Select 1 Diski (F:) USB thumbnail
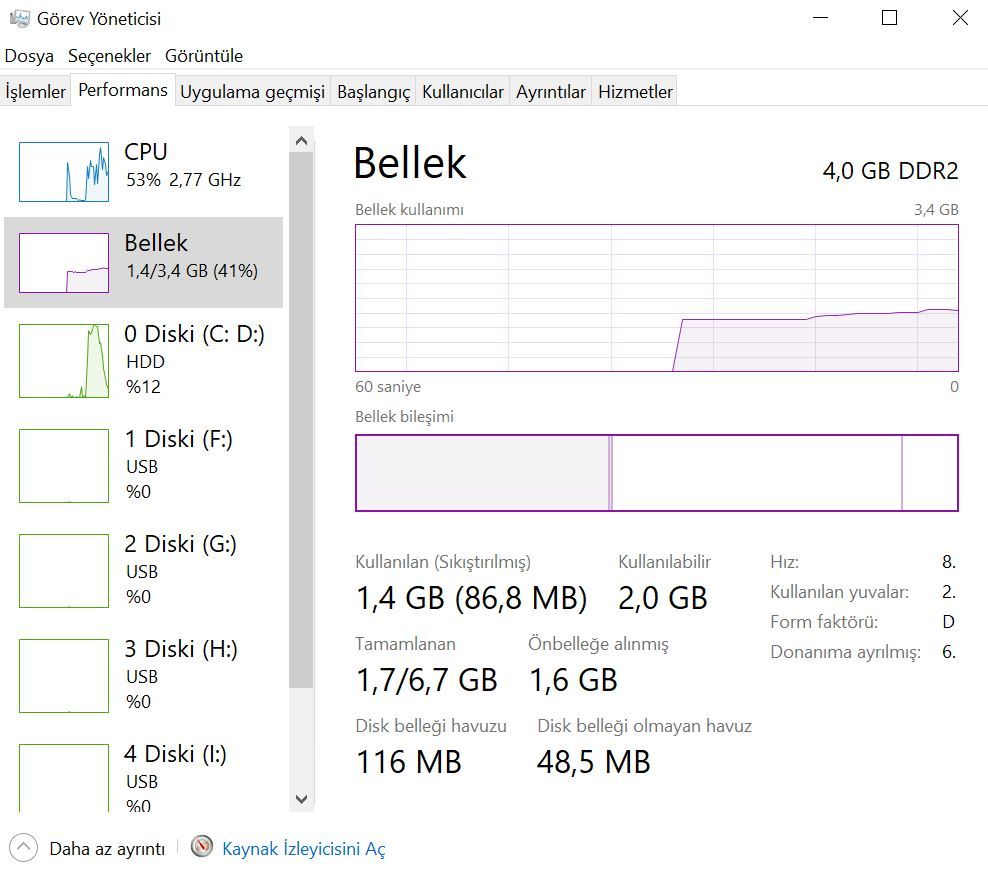This screenshot has height=880, width=988. 64,465
